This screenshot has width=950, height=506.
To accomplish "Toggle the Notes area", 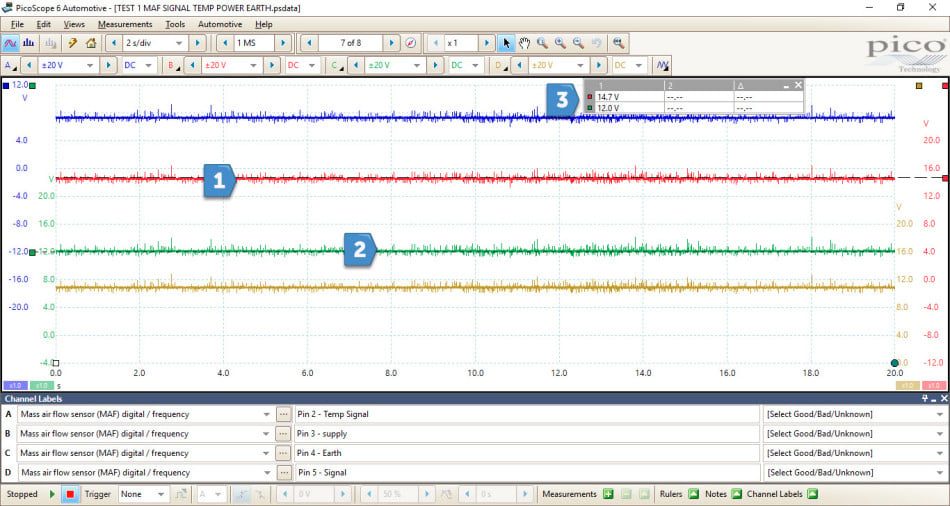I will point(736,494).
